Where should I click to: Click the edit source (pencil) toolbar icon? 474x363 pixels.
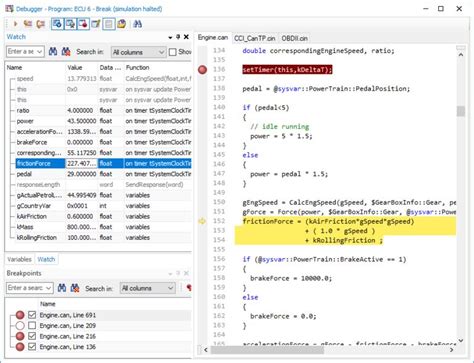pos(96,24)
